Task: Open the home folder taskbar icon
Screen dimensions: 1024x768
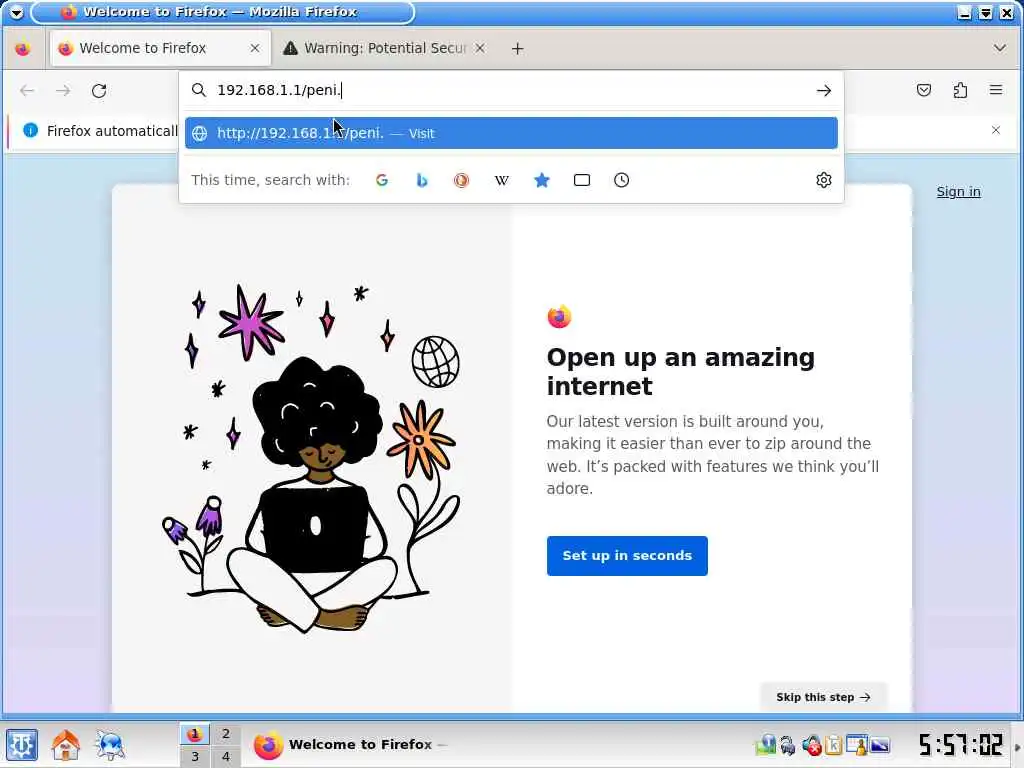Action: pos(65,744)
